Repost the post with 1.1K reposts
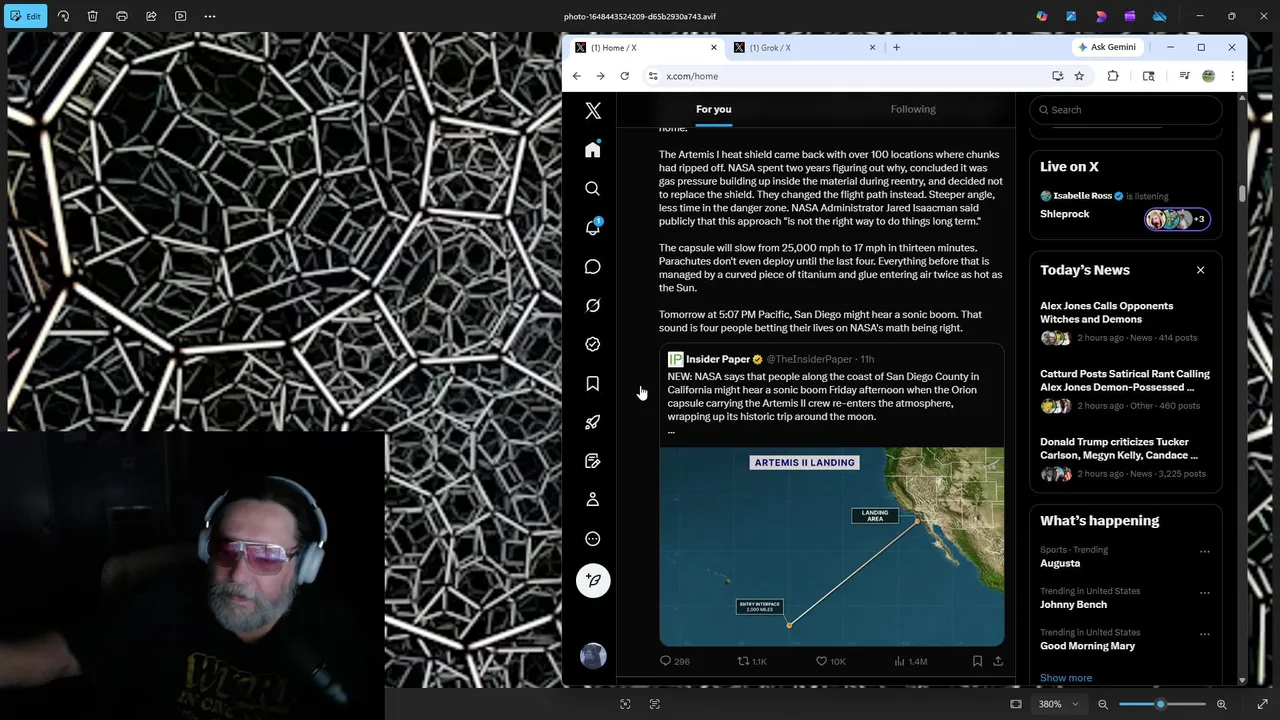1280x720 pixels. coord(752,661)
